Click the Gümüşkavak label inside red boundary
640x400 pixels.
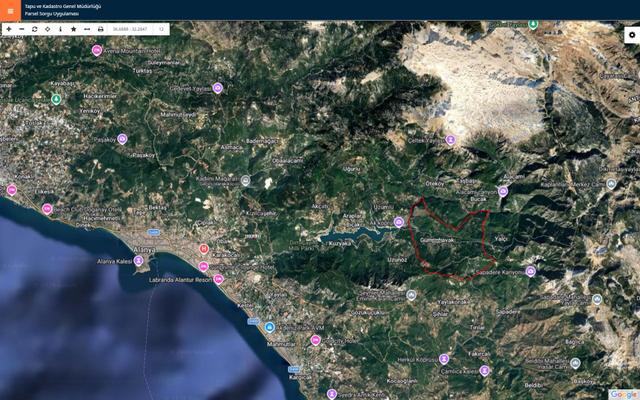tap(436, 240)
